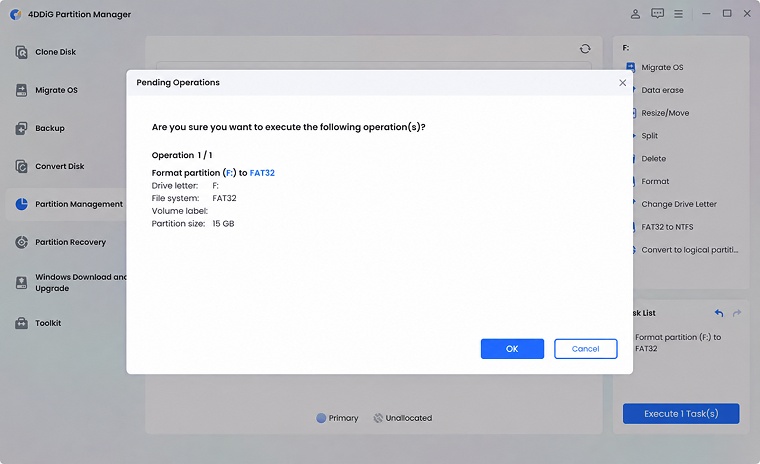
Task: Open hamburger menu in title bar
Action: [679, 14]
